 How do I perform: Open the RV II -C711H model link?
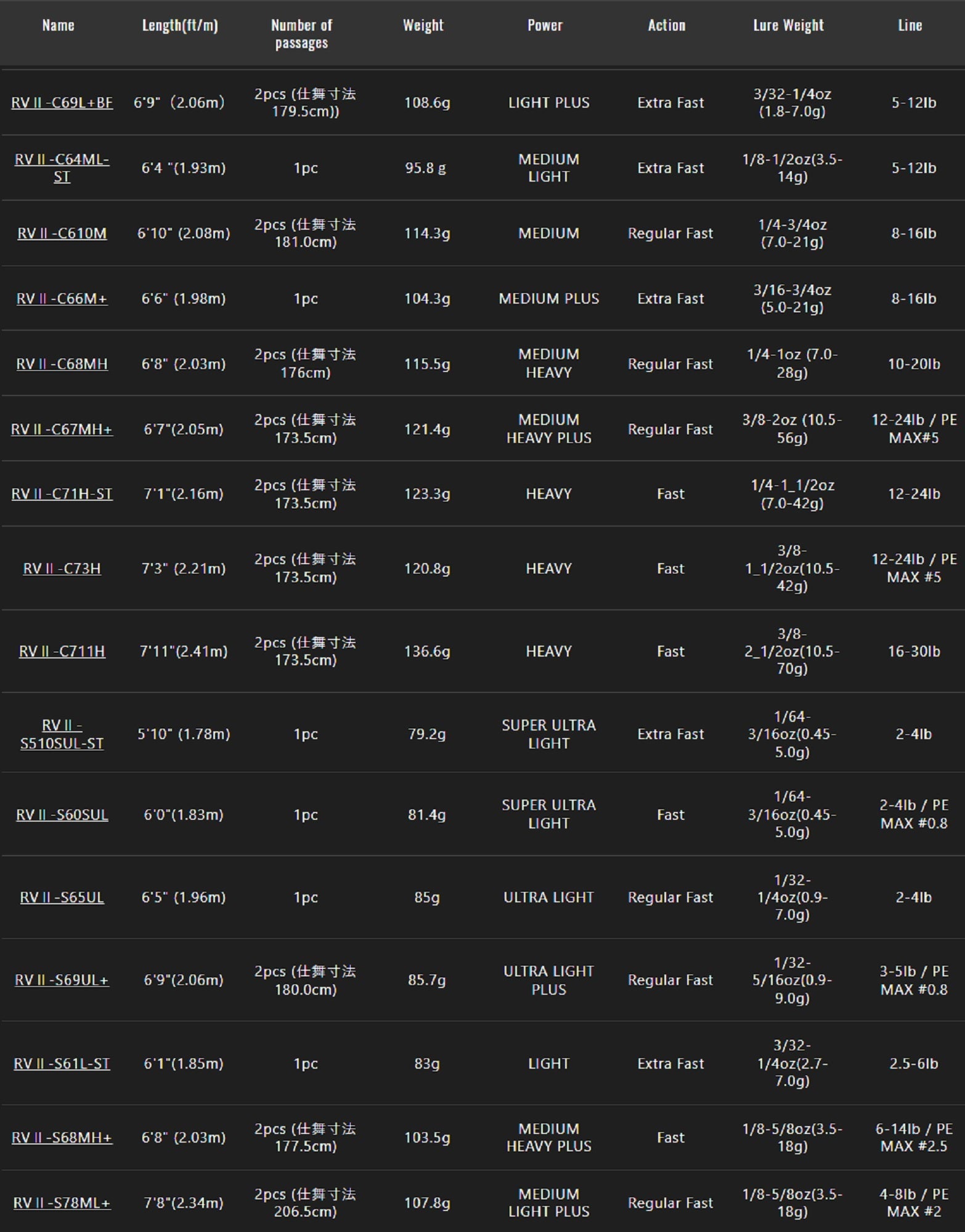(x=62, y=651)
